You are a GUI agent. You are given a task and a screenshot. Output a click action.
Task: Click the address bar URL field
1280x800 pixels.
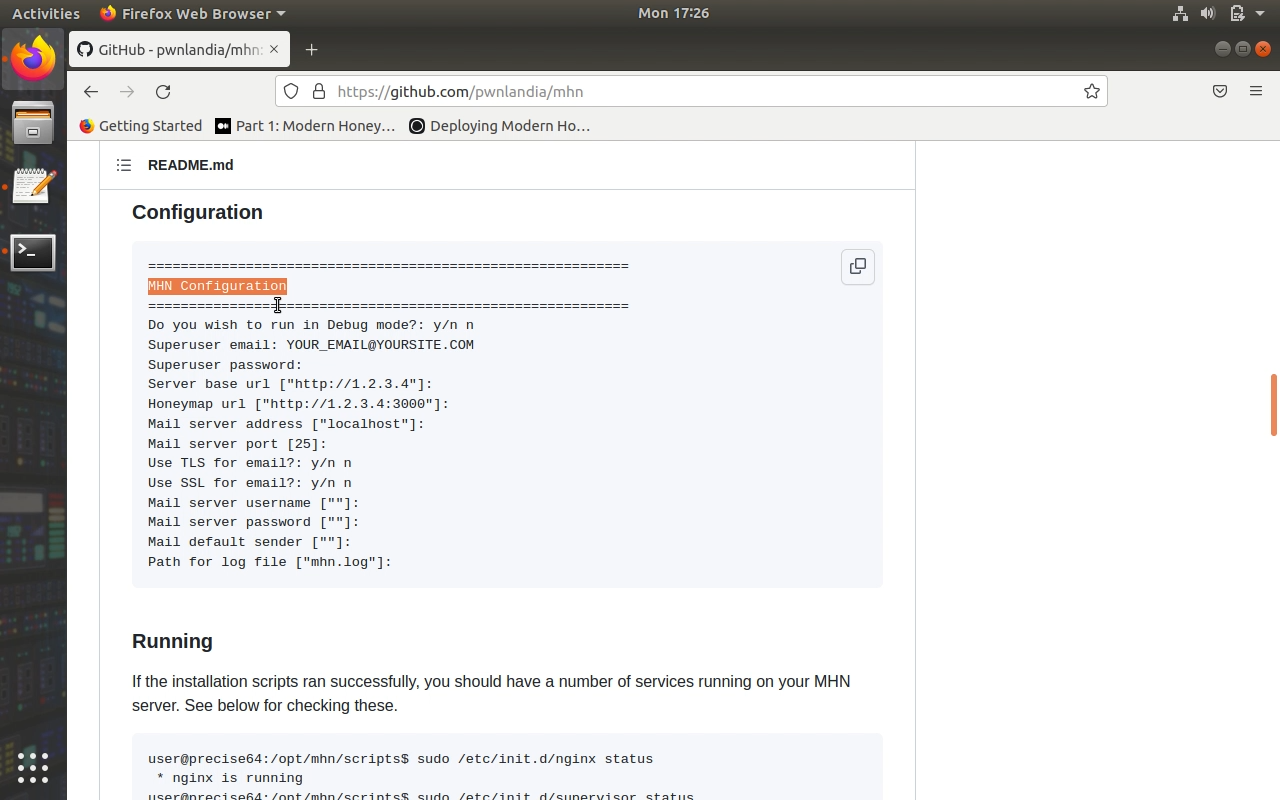700,91
